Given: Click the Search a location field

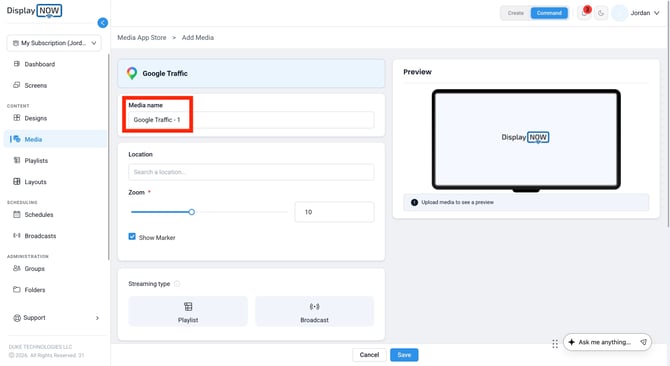Looking at the screenshot, I should [x=251, y=172].
